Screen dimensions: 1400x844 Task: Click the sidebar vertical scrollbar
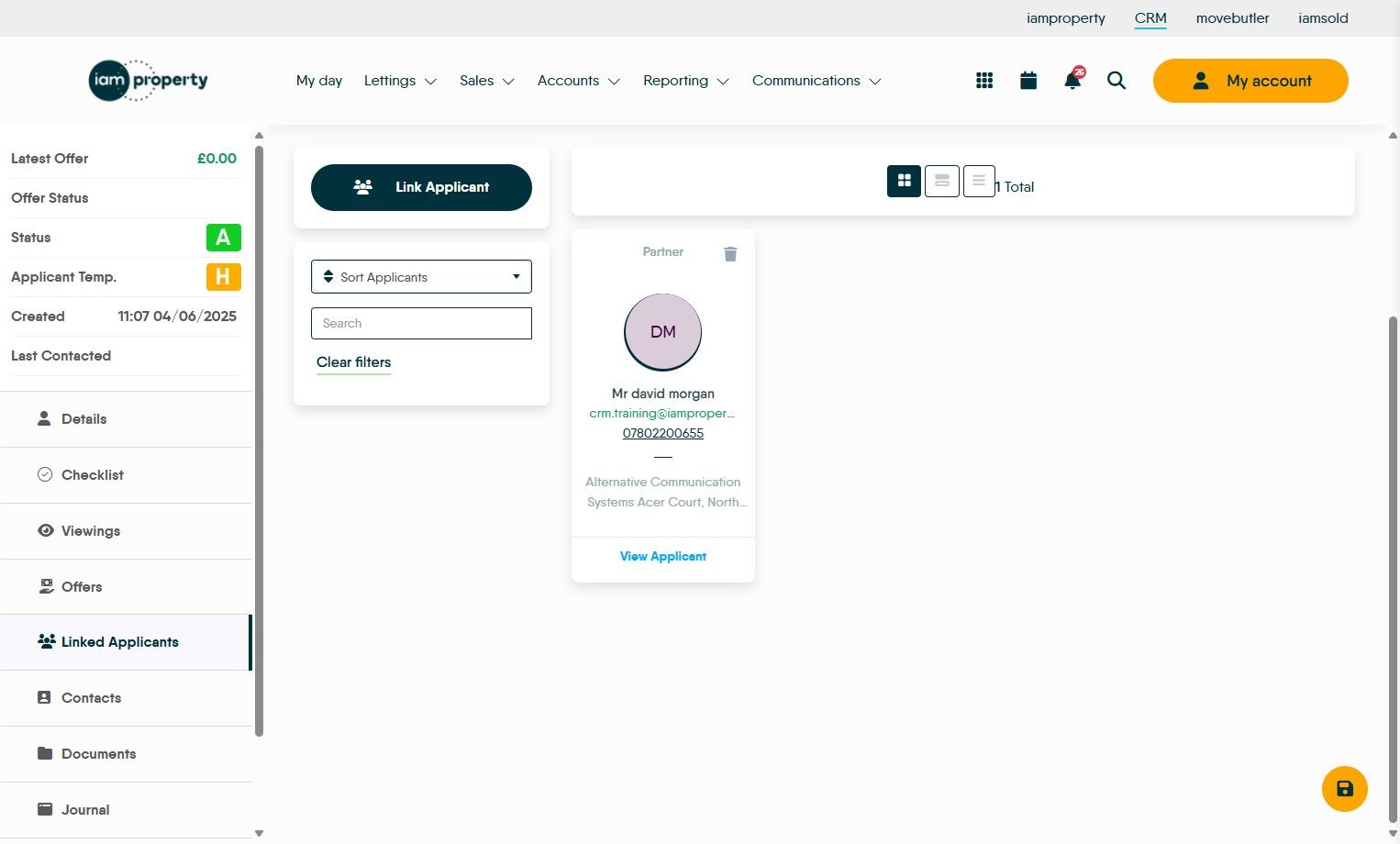pyautogui.click(x=259, y=440)
